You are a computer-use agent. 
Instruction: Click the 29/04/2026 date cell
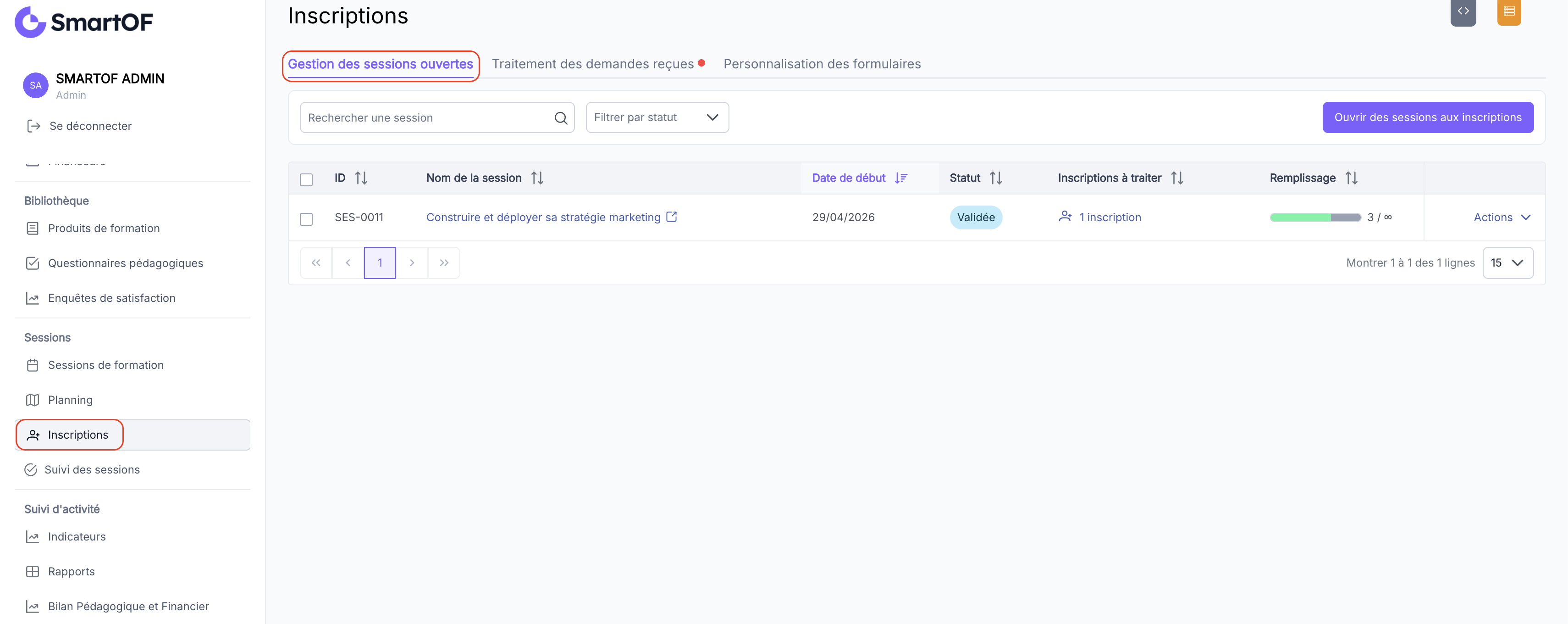coord(843,217)
